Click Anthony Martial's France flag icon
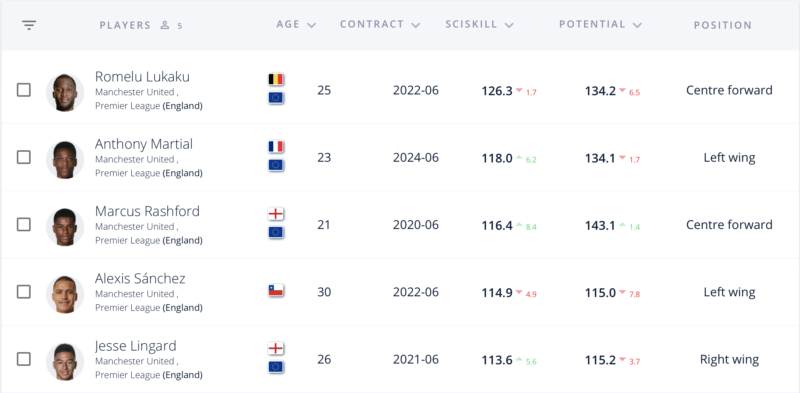800x393 pixels. pos(276,147)
